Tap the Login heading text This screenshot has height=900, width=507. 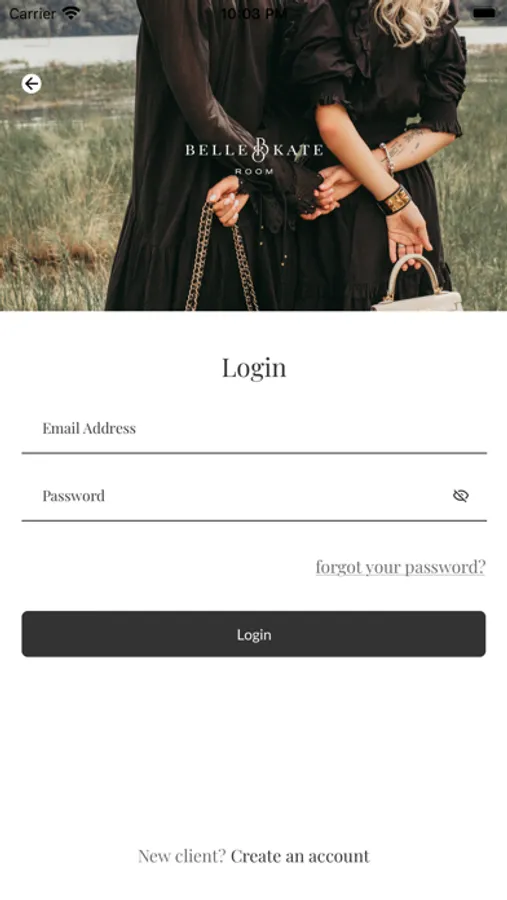(254, 367)
